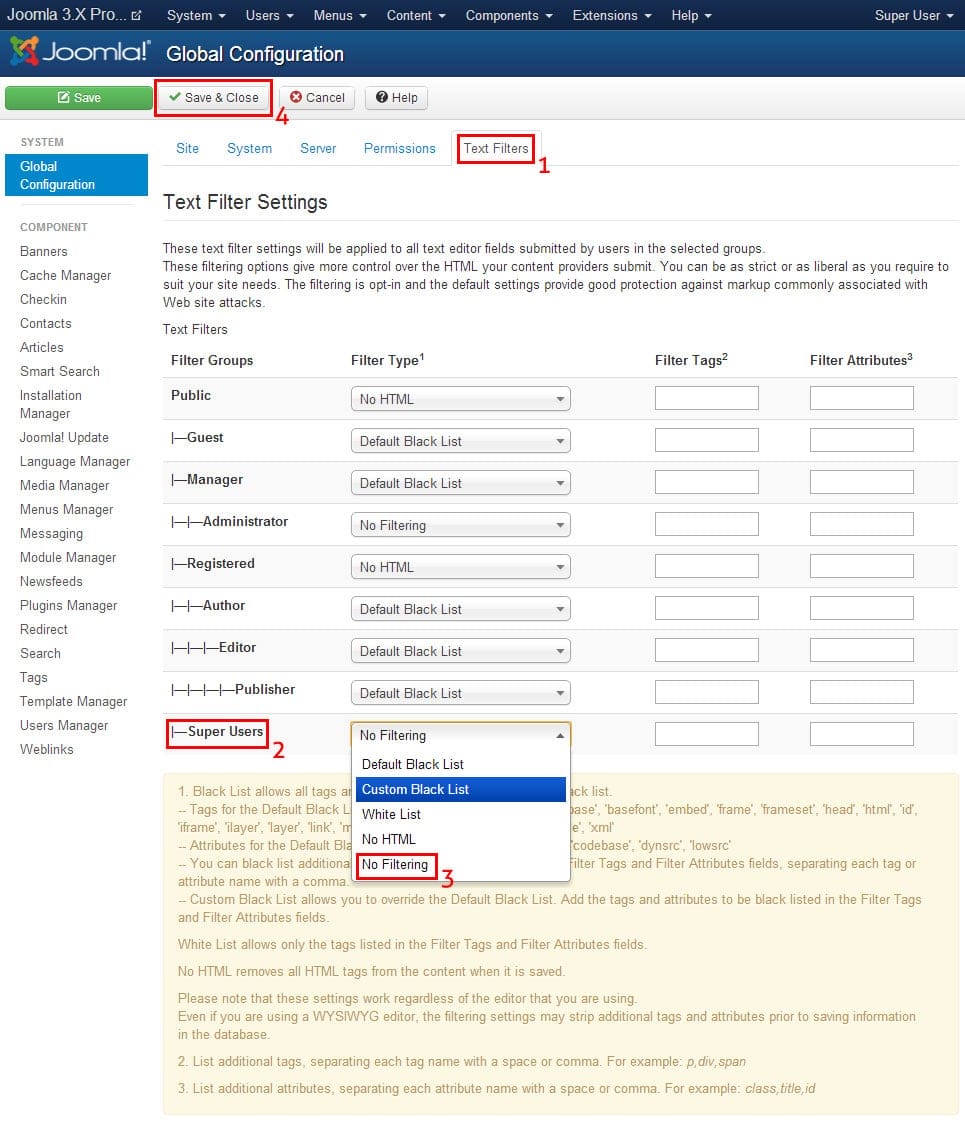Click the Filter Tags field for Guest
The image size is (965, 1121).
706,440
